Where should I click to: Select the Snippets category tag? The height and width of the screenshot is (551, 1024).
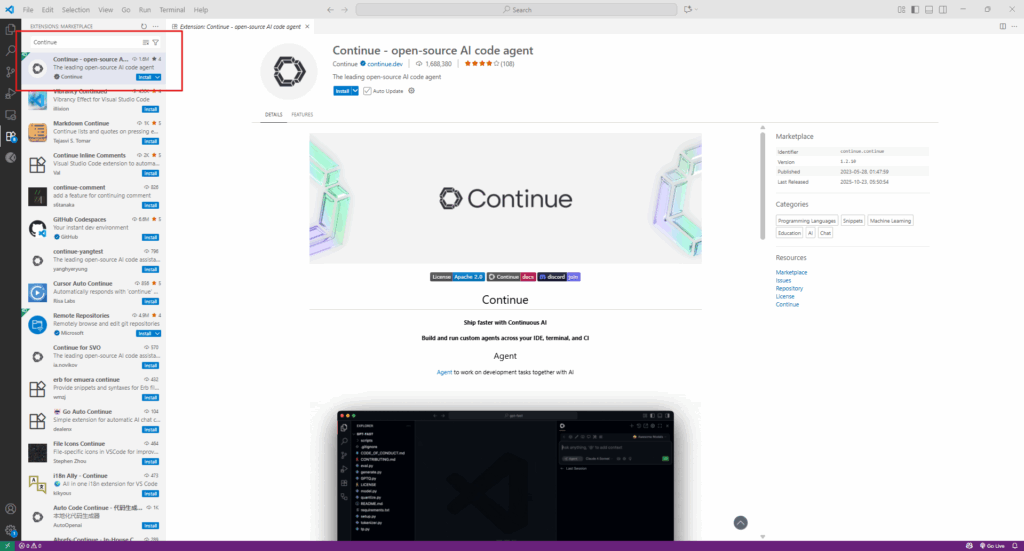pos(852,221)
